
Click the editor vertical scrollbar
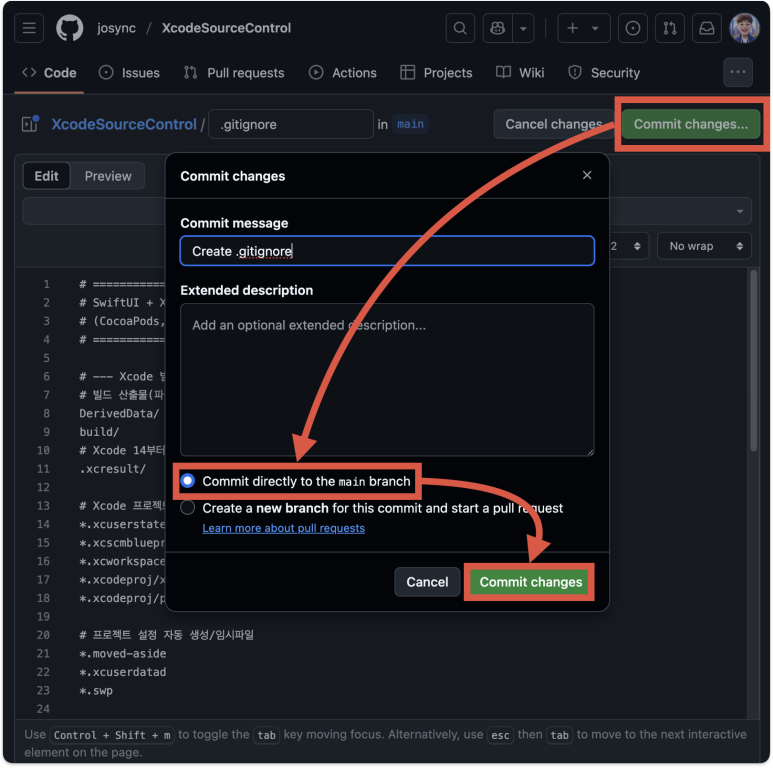(x=753, y=360)
